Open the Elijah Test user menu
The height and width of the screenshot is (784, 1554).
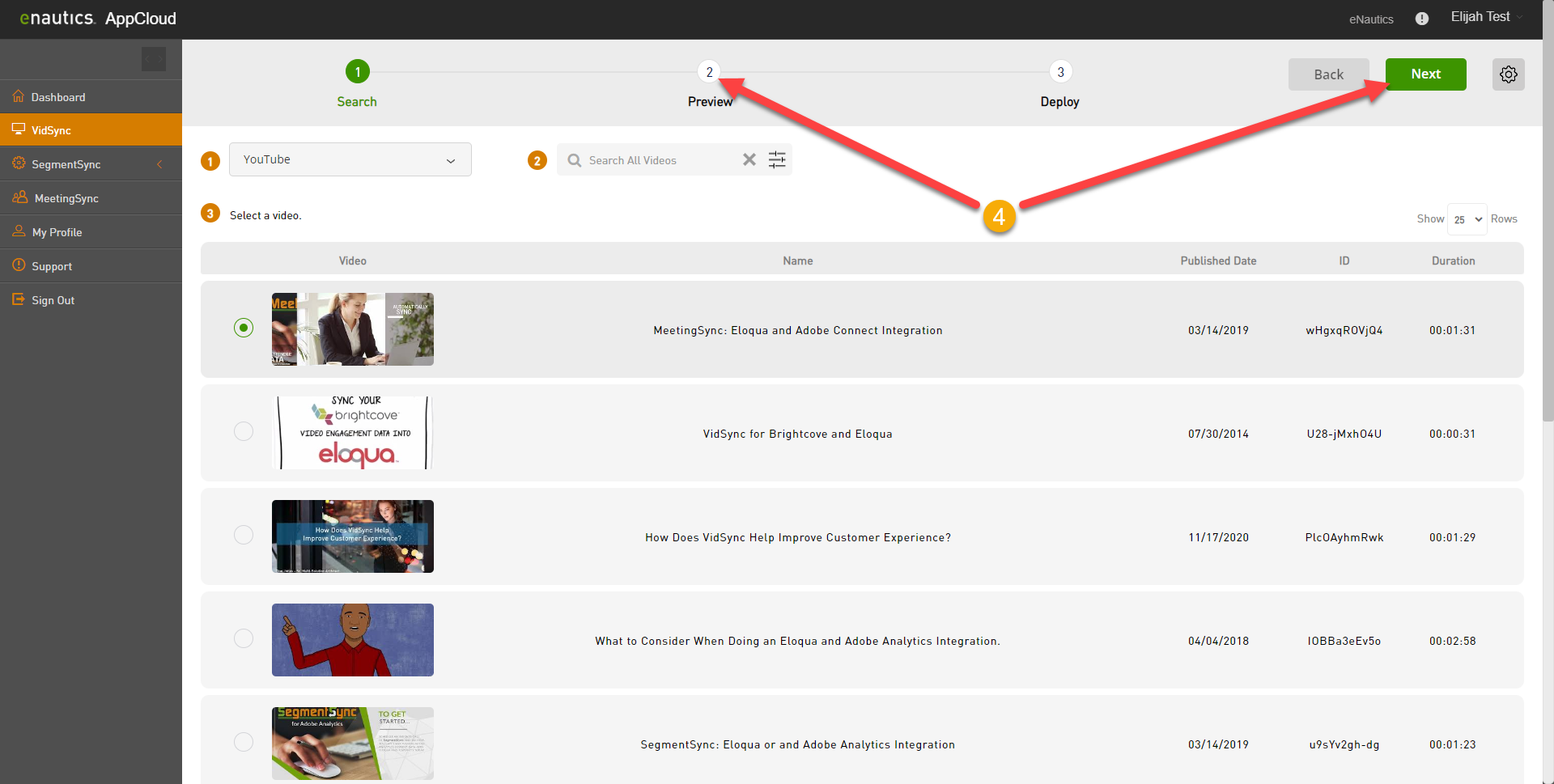tap(1486, 17)
